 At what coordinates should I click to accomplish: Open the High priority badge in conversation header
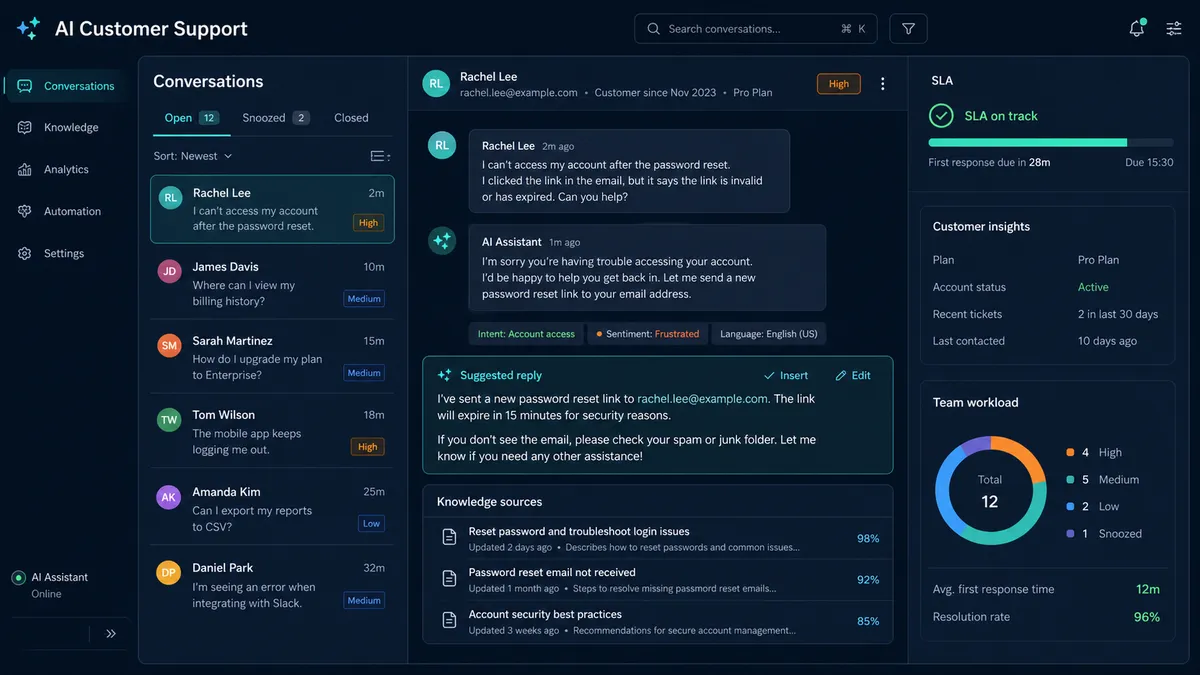tap(839, 84)
